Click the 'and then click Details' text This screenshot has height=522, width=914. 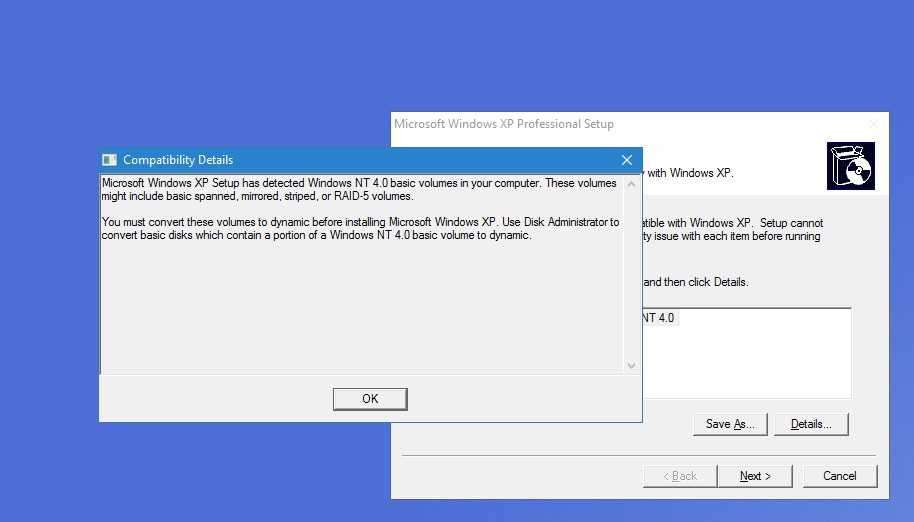tap(695, 282)
